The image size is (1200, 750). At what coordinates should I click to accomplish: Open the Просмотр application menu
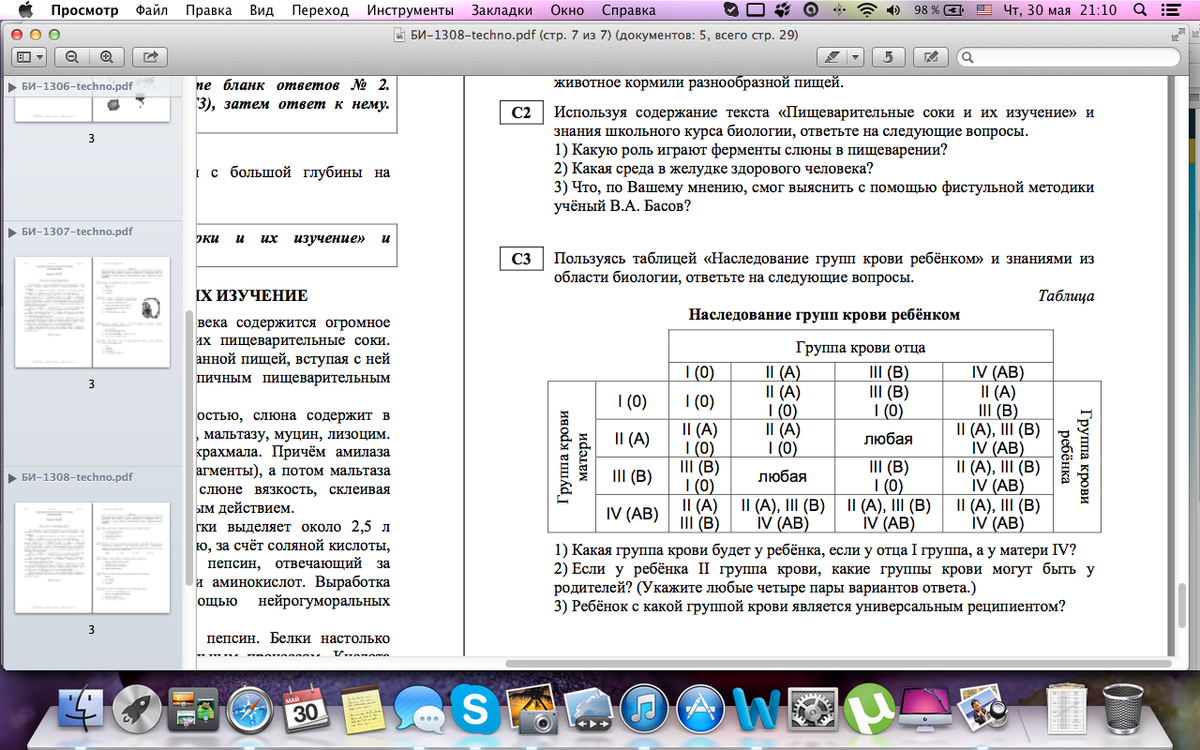point(85,10)
